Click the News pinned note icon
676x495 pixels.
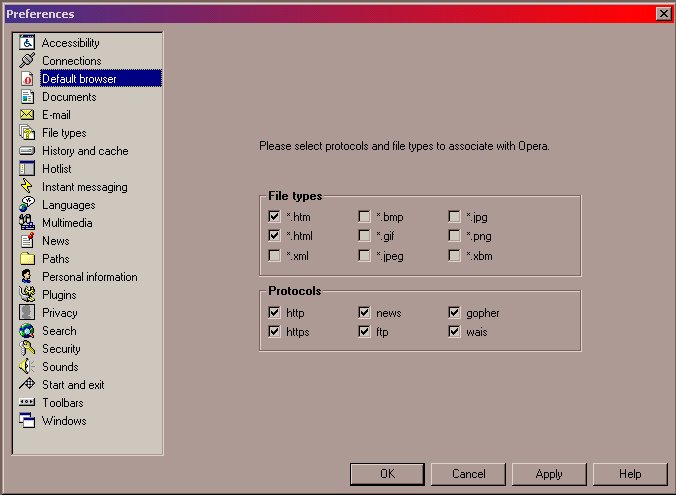point(27,241)
